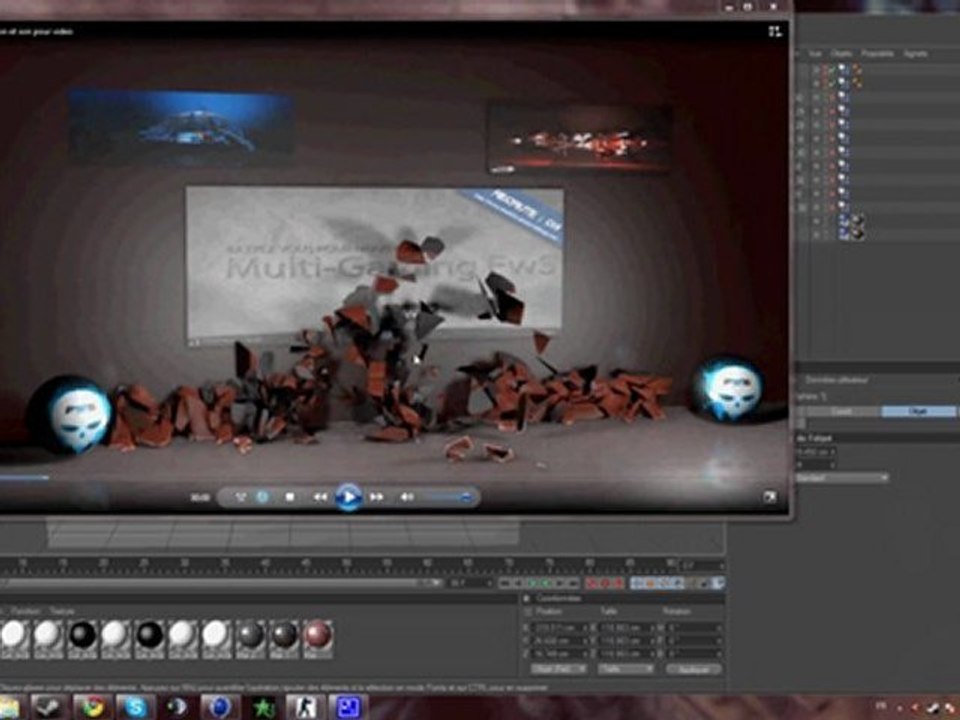Click the C4D timeline range slider bar
The width and height of the screenshot is (960, 720).
pyautogui.click(x=220, y=583)
